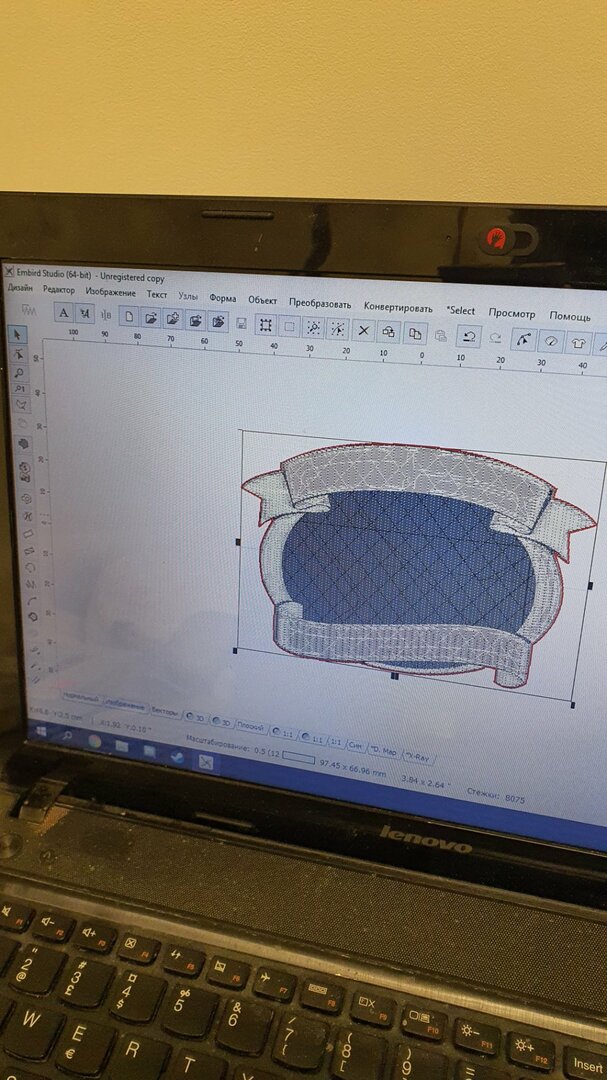Open the Конвертировать menu
Viewport: 607px width, 1080px height.
click(398, 308)
